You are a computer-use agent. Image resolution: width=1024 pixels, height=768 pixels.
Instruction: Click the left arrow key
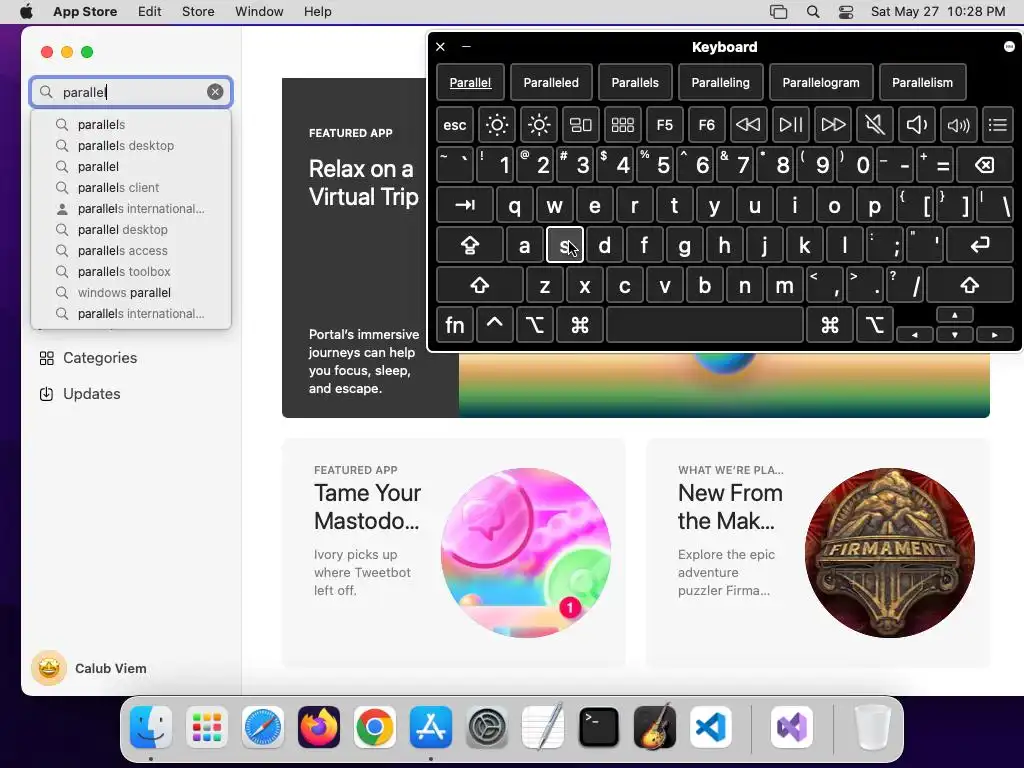tap(914, 335)
